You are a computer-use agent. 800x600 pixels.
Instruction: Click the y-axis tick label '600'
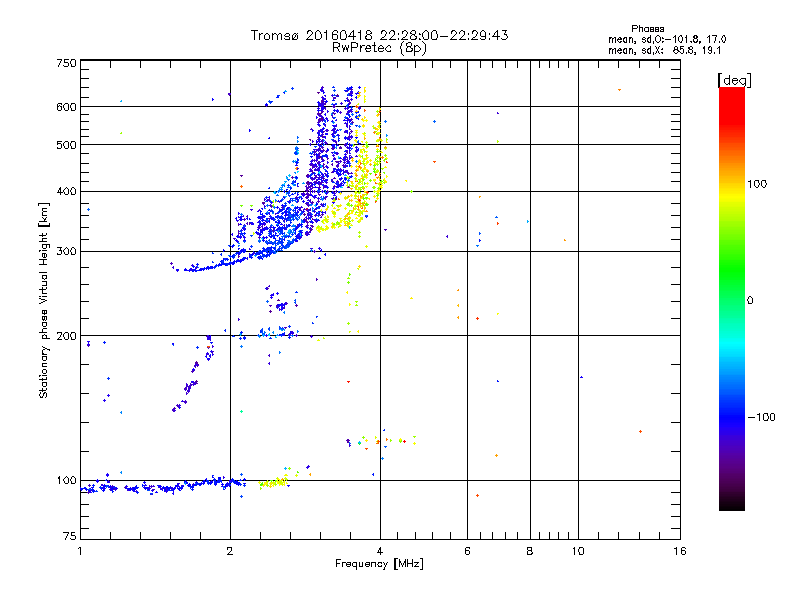(66, 107)
